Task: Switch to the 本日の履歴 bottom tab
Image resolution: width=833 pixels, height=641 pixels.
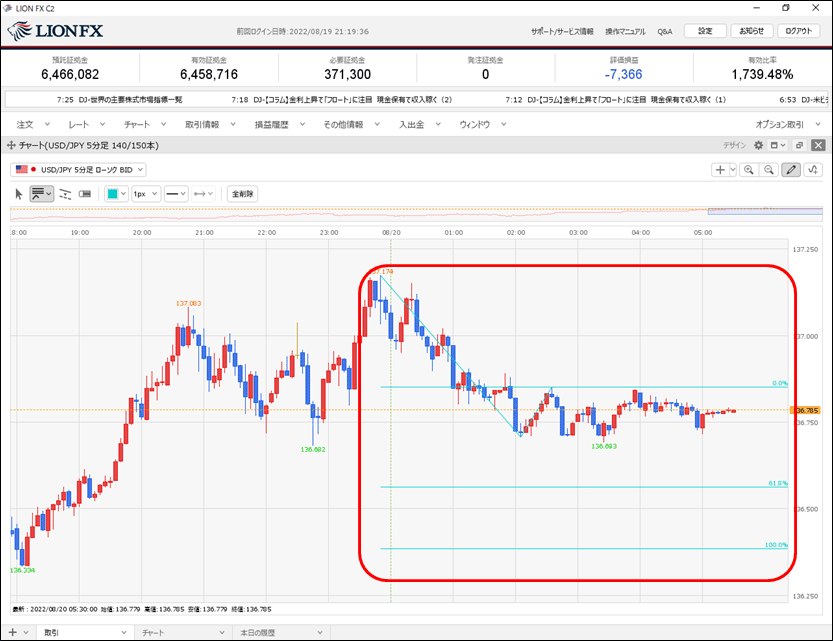Action: (282, 633)
